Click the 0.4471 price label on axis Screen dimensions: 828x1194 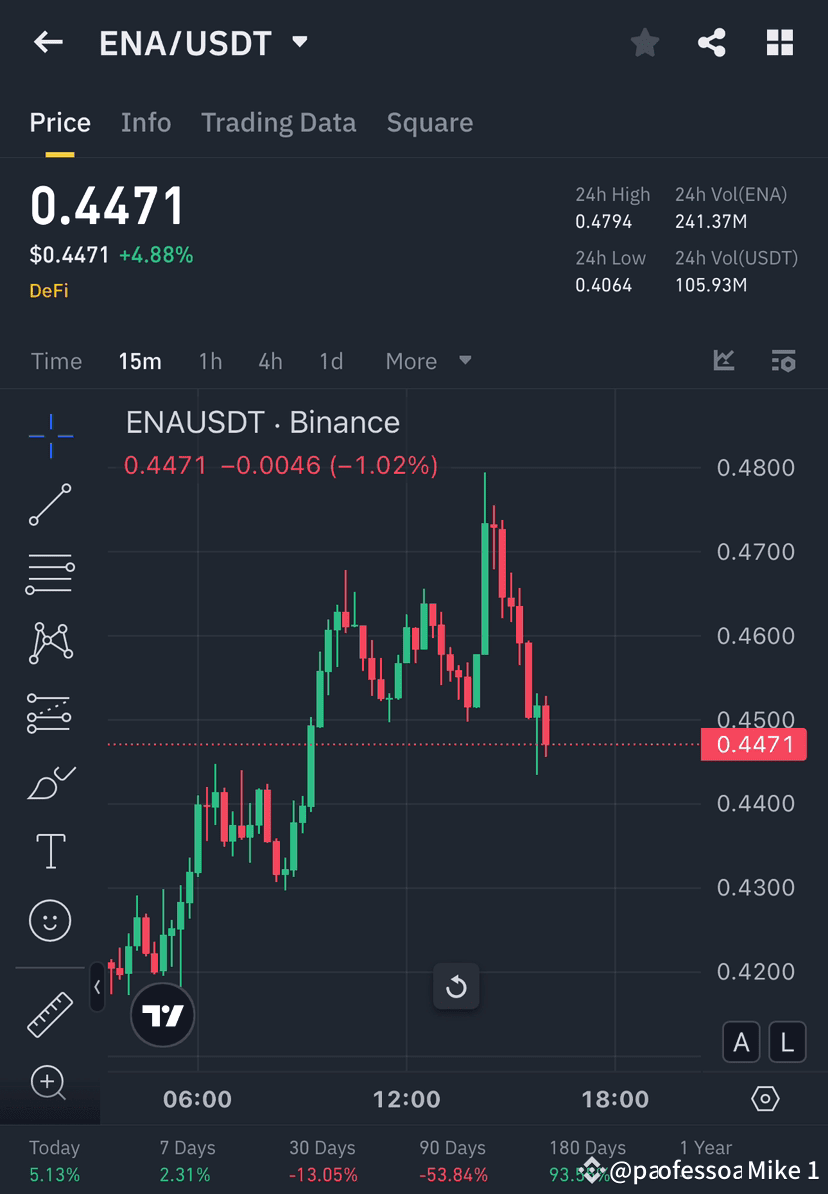[754, 744]
